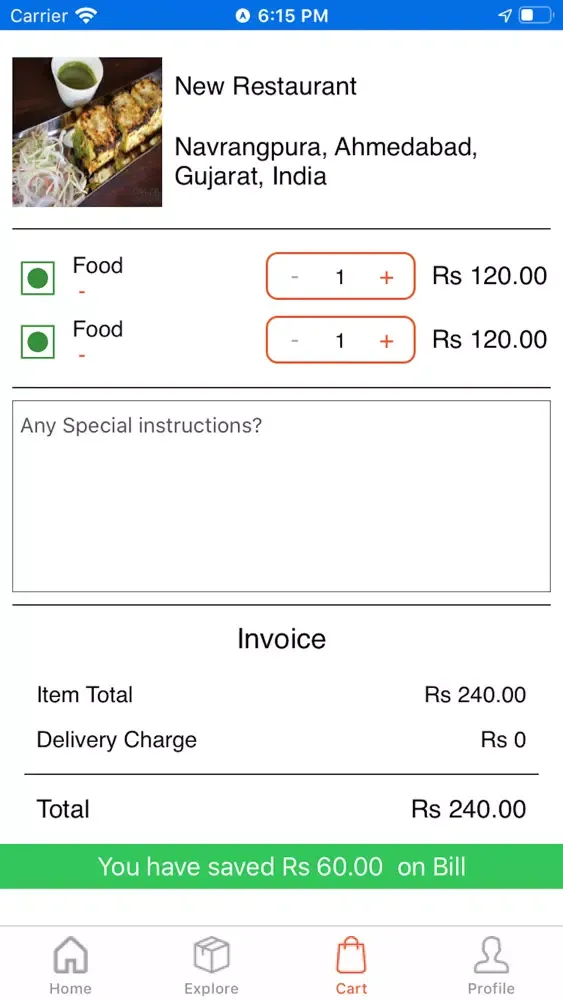The width and height of the screenshot is (563, 1000).
Task: Tap the Cart bag icon
Action: pyautogui.click(x=351, y=955)
